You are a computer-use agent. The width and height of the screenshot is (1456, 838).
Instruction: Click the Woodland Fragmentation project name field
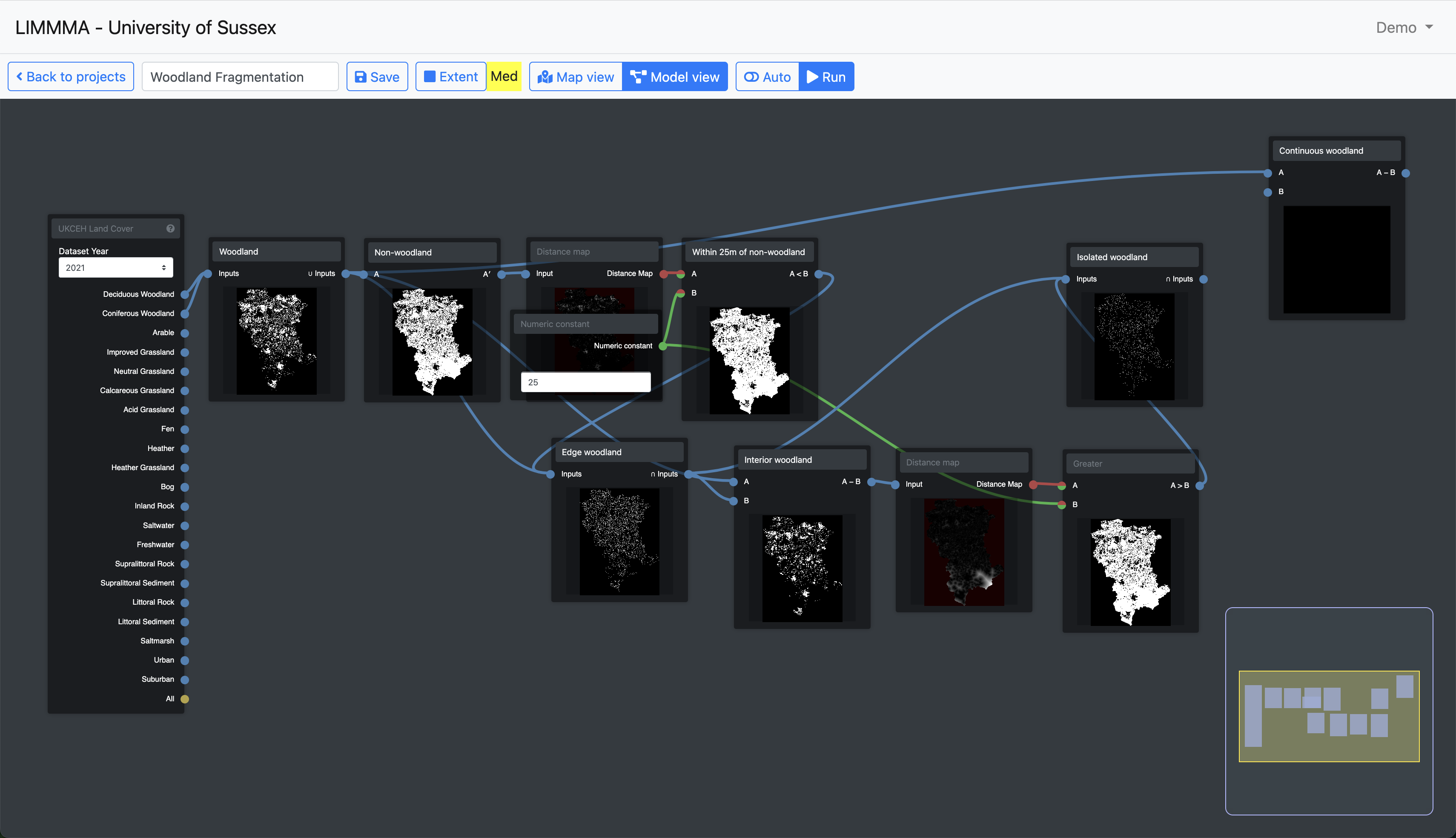click(240, 77)
